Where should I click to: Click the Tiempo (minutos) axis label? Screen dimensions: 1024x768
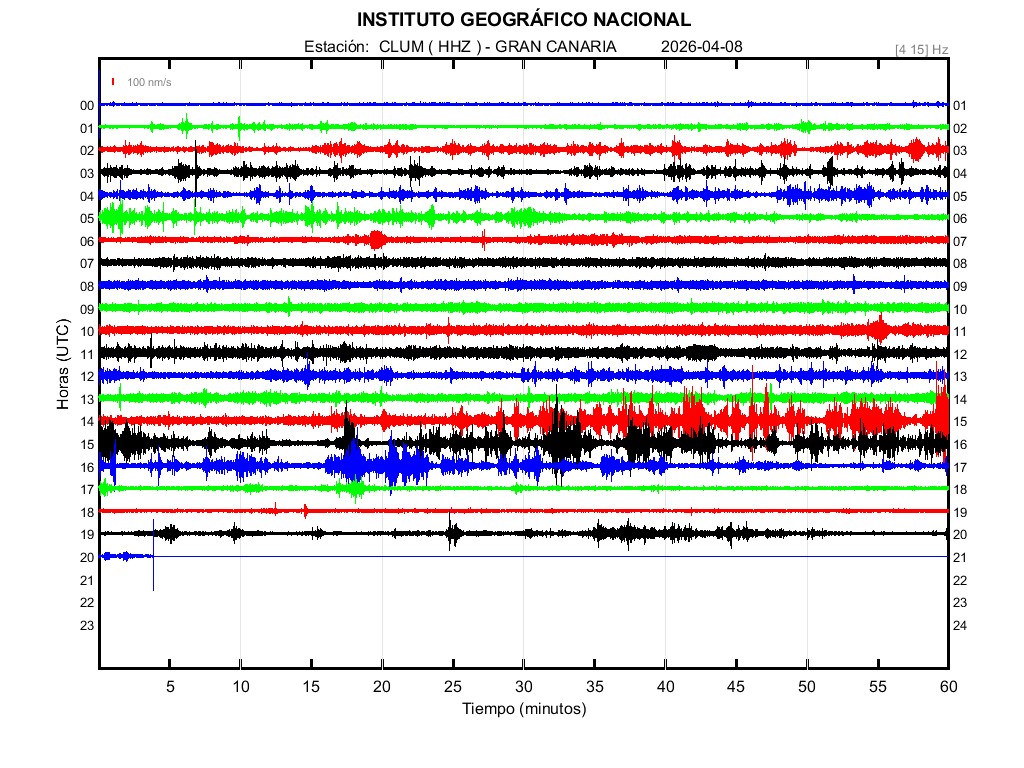coord(523,709)
